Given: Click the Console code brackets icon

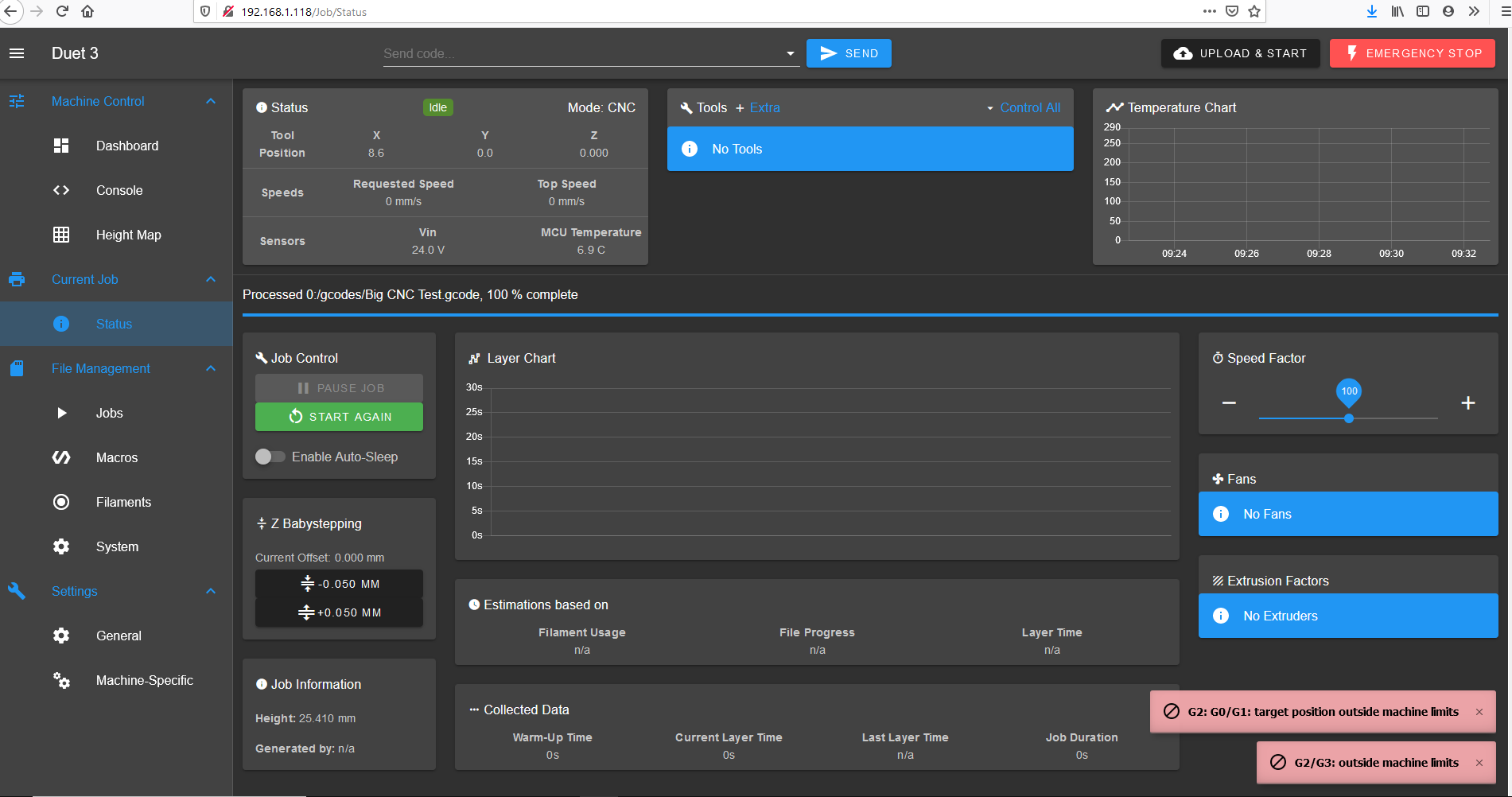Looking at the screenshot, I should pos(61,190).
